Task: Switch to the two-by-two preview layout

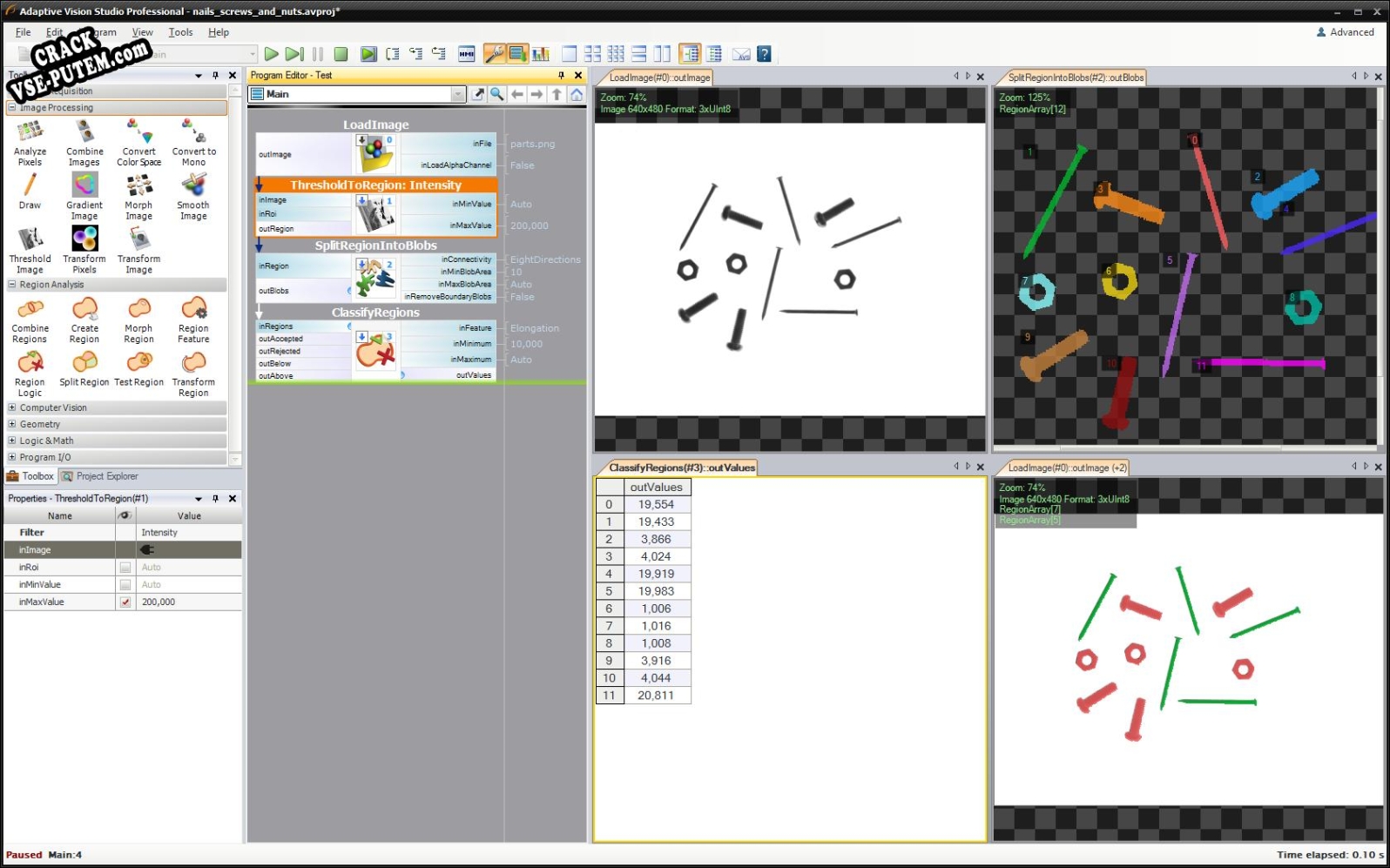Action: 593,54
